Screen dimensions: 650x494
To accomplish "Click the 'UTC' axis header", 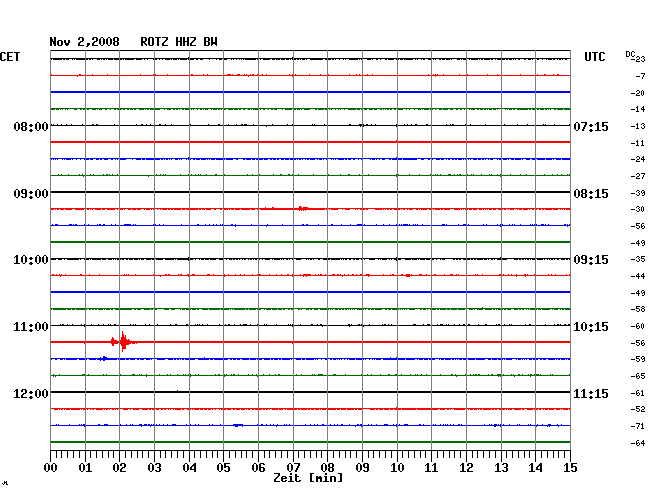I will [x=594, y=57].
